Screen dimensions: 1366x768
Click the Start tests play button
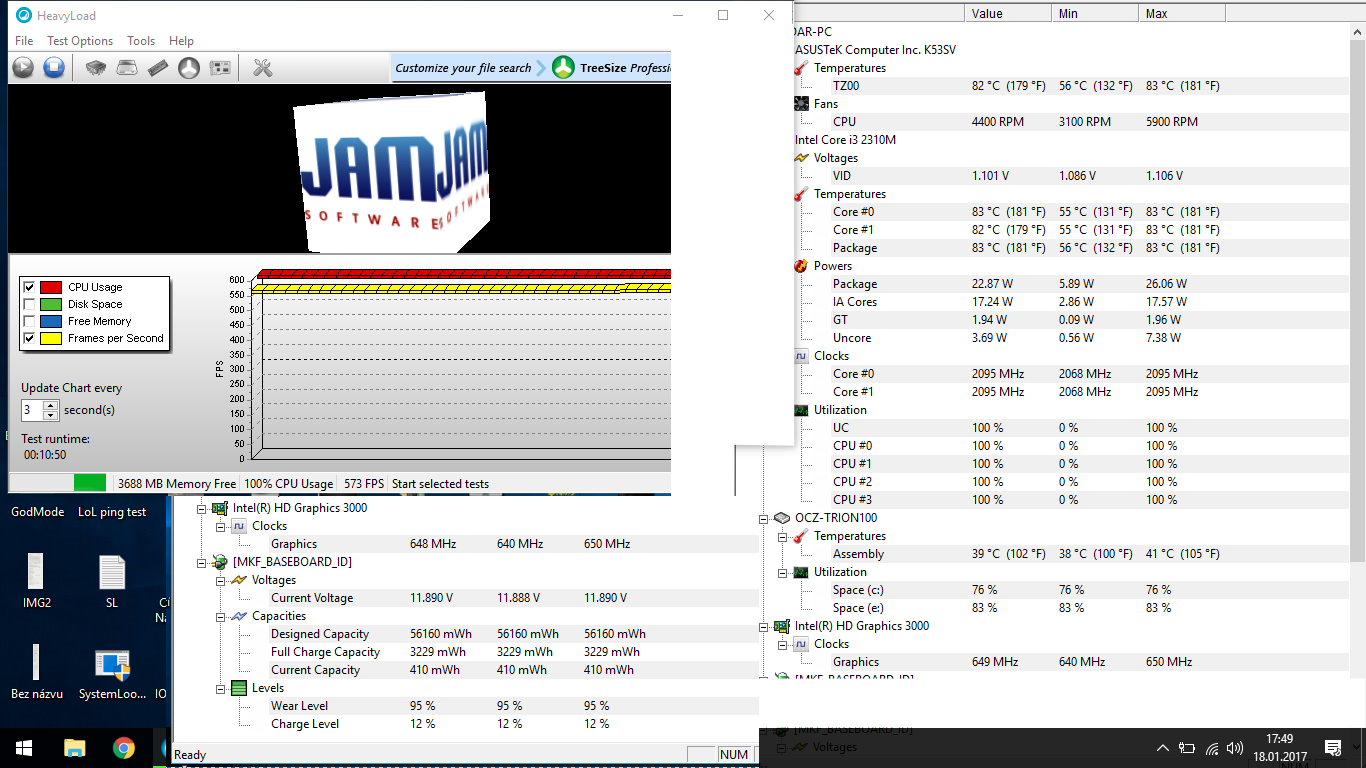23,68
